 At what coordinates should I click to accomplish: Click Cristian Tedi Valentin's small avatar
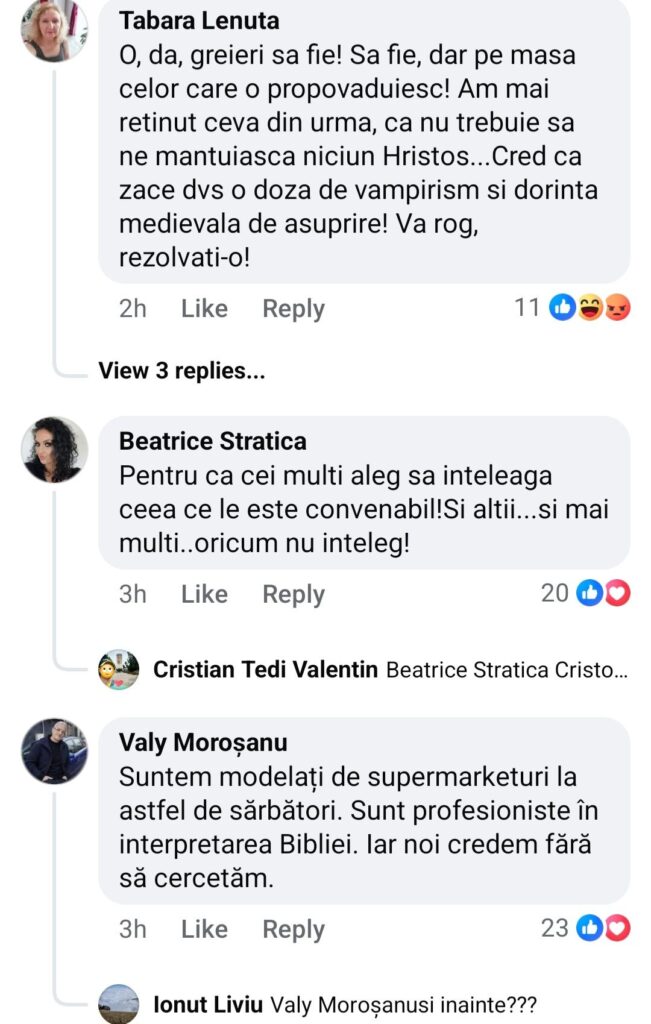[119, 669]
